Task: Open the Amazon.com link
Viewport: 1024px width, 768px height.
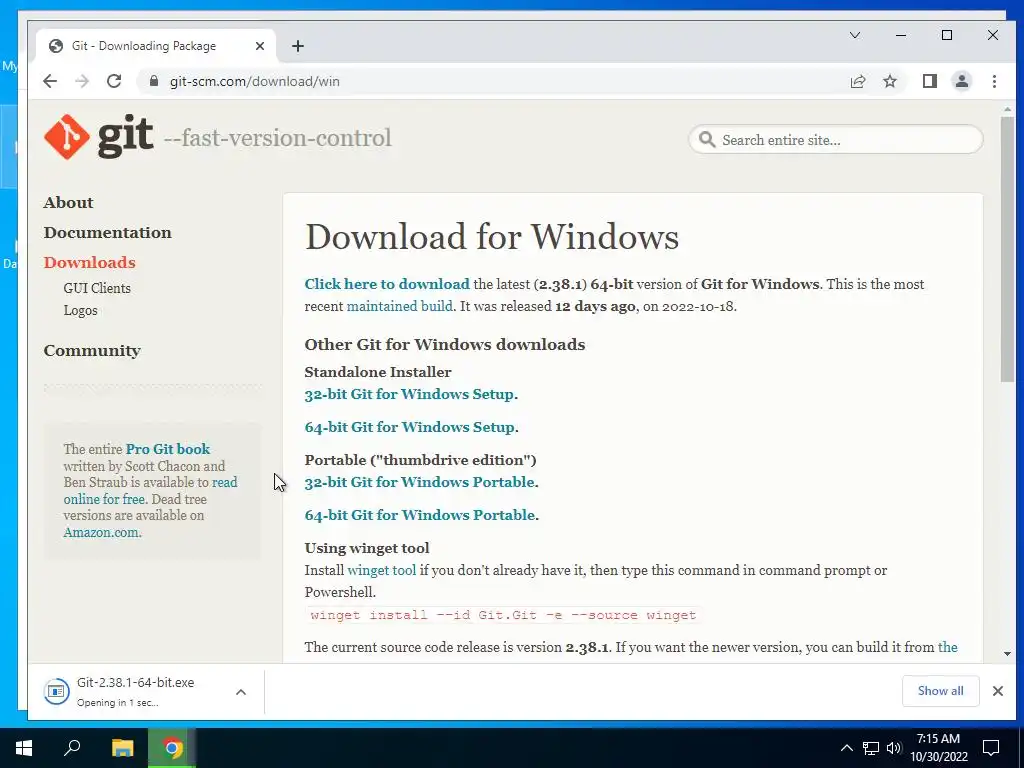Action: [x=101, y=532]
